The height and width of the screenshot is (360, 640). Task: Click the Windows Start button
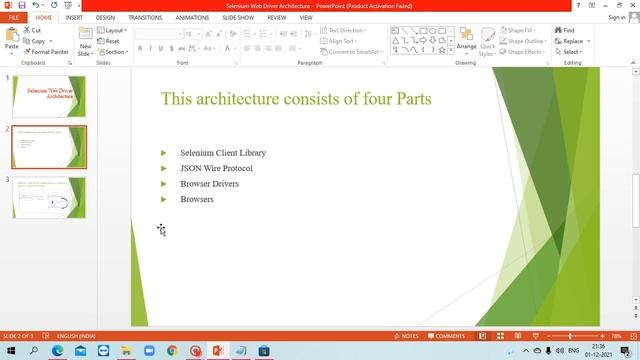click(11, 351)
